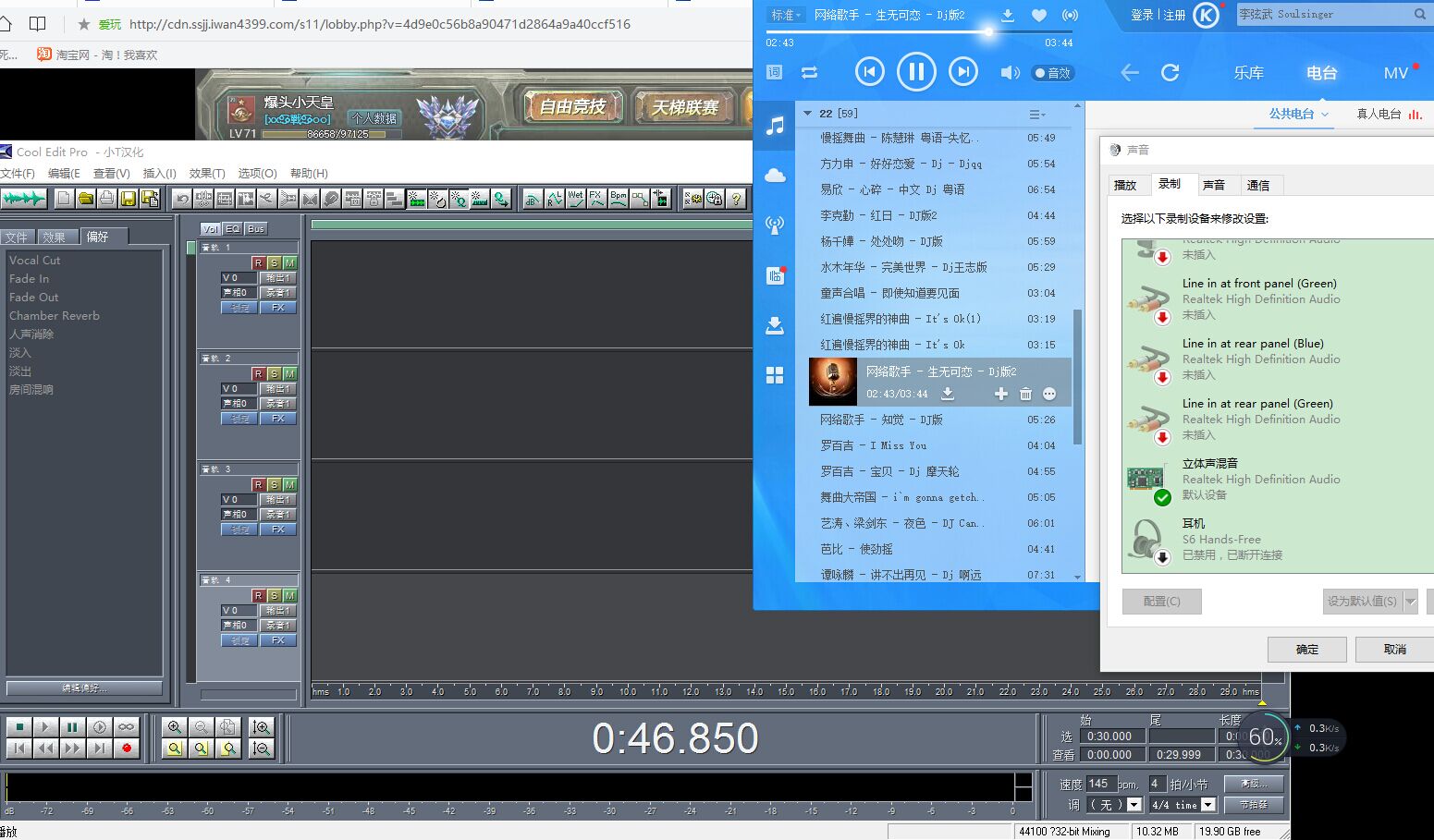The image size is (1434, 840).
Task: Toggle solo S on track 4
Action: pyautogui.click(x=274, y=596)
